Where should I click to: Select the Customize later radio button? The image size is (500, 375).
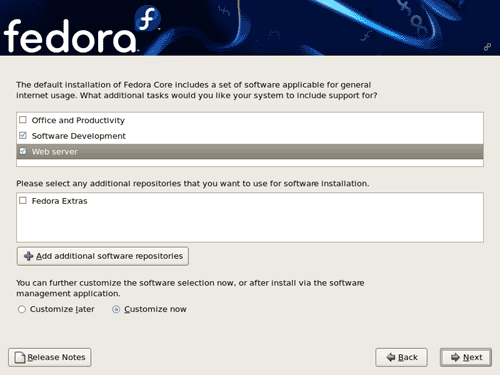[22, 309]
